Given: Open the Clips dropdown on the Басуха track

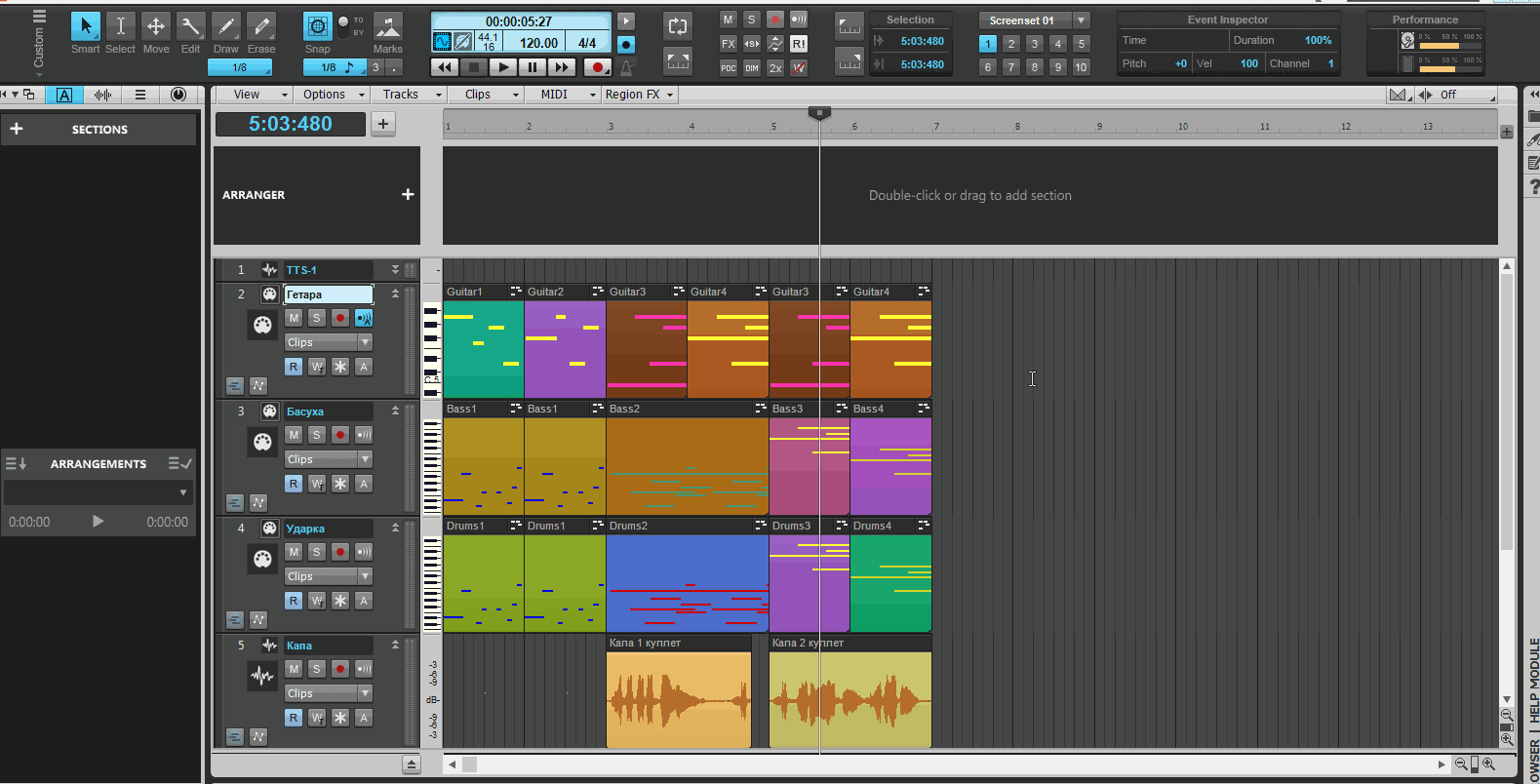Looking at the screenshot, I should [329, 459].
